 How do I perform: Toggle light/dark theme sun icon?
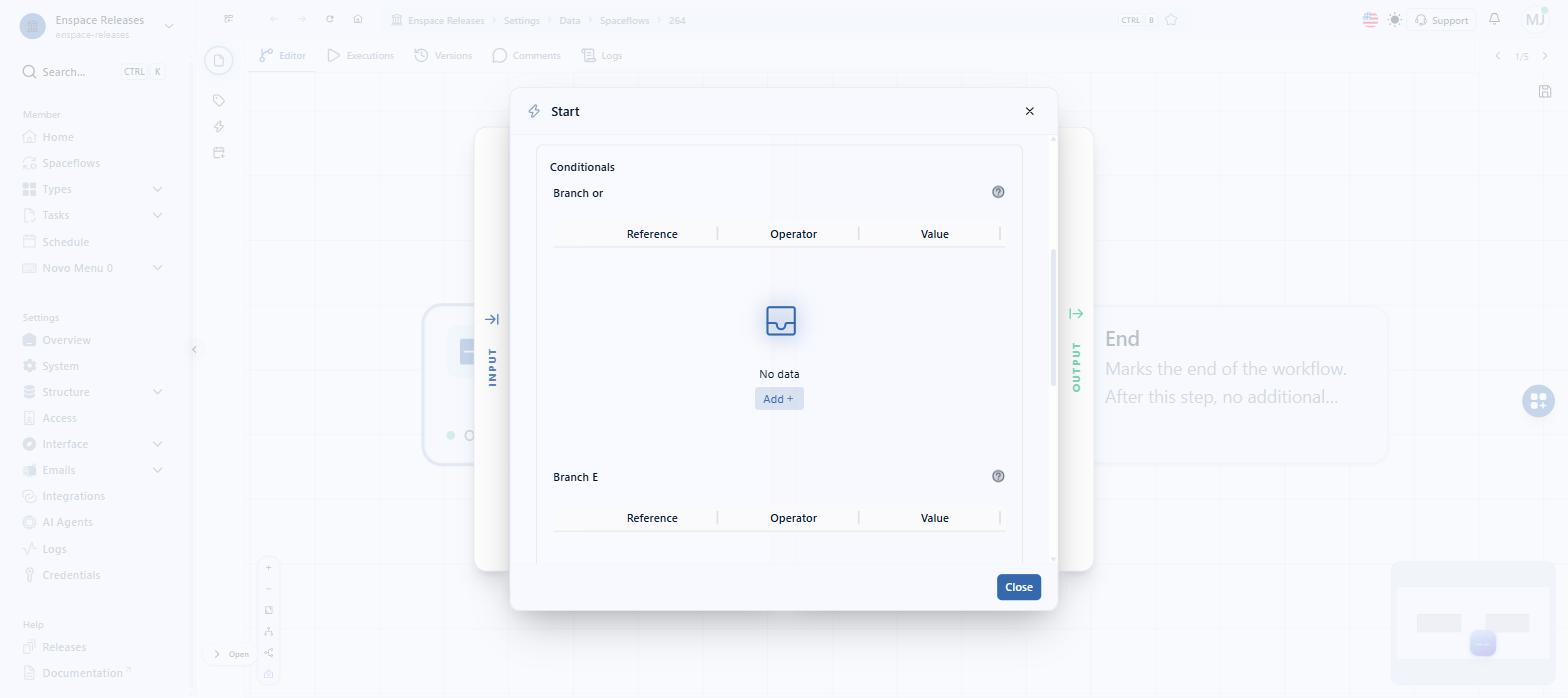[1395, 20]
